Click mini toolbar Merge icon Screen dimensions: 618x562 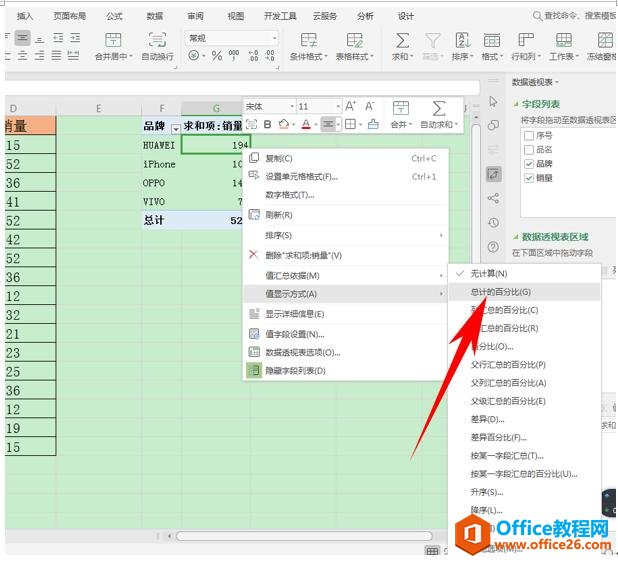(x=400, y=108)
